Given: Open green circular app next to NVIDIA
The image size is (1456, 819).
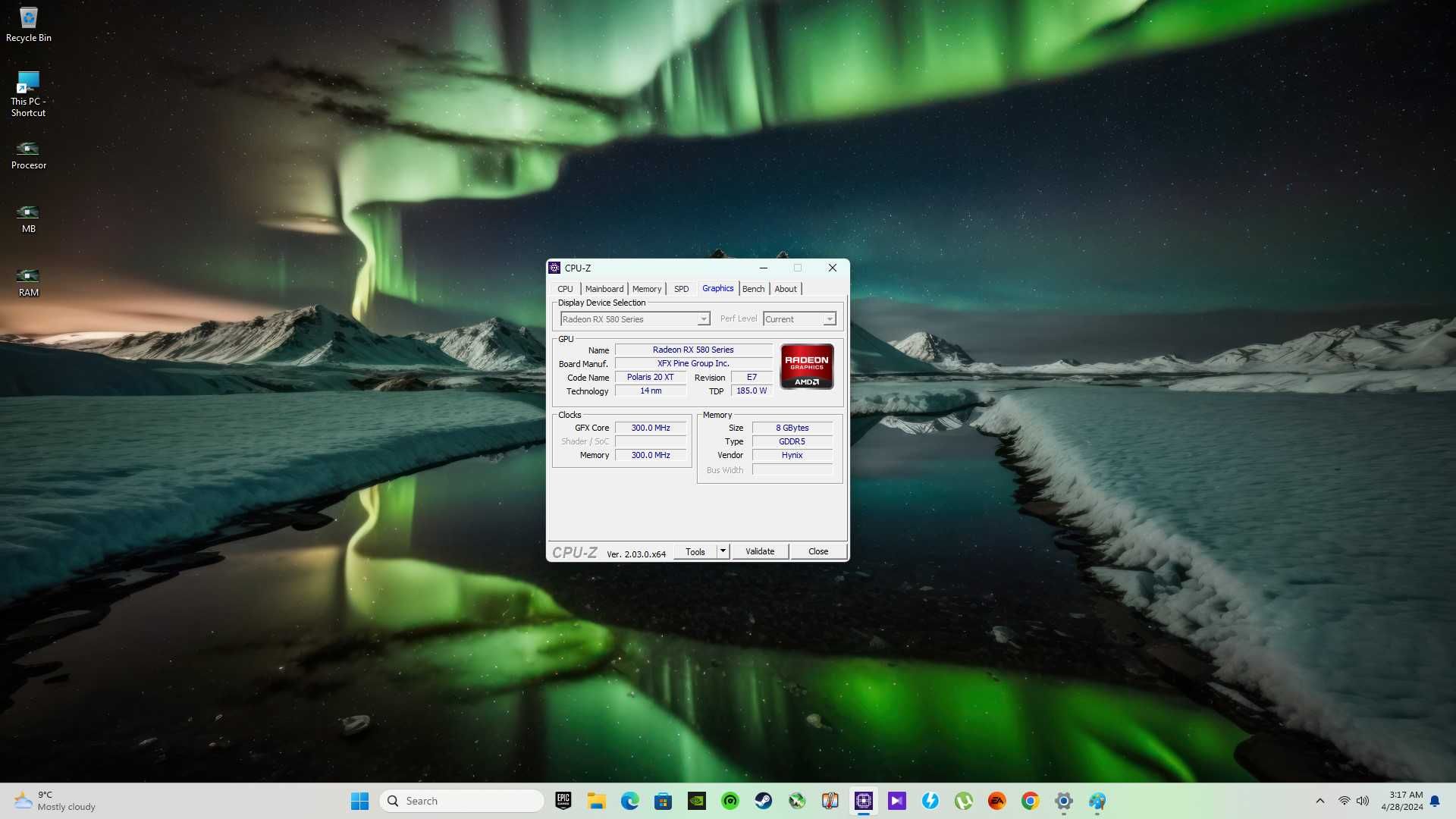Looking at the screenshot, I should pyautogui.click(x=730, y=801).
